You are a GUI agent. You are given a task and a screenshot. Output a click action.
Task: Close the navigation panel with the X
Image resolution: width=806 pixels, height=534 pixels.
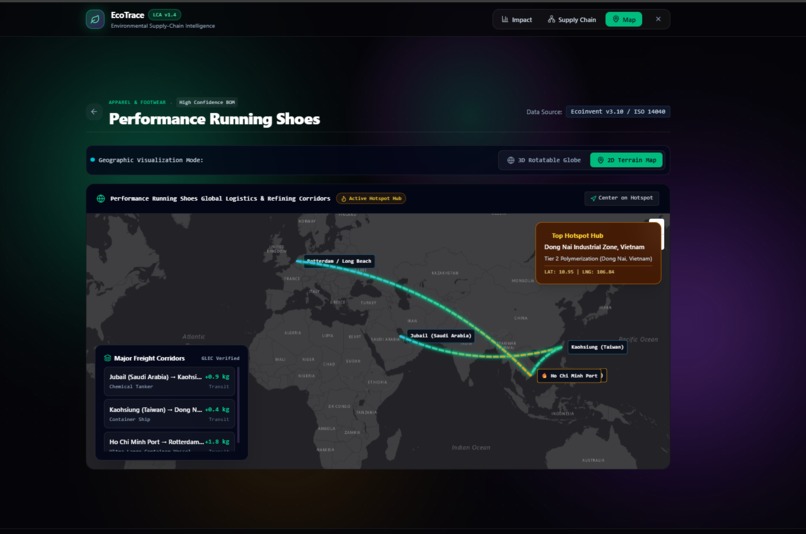coord(658,19)
